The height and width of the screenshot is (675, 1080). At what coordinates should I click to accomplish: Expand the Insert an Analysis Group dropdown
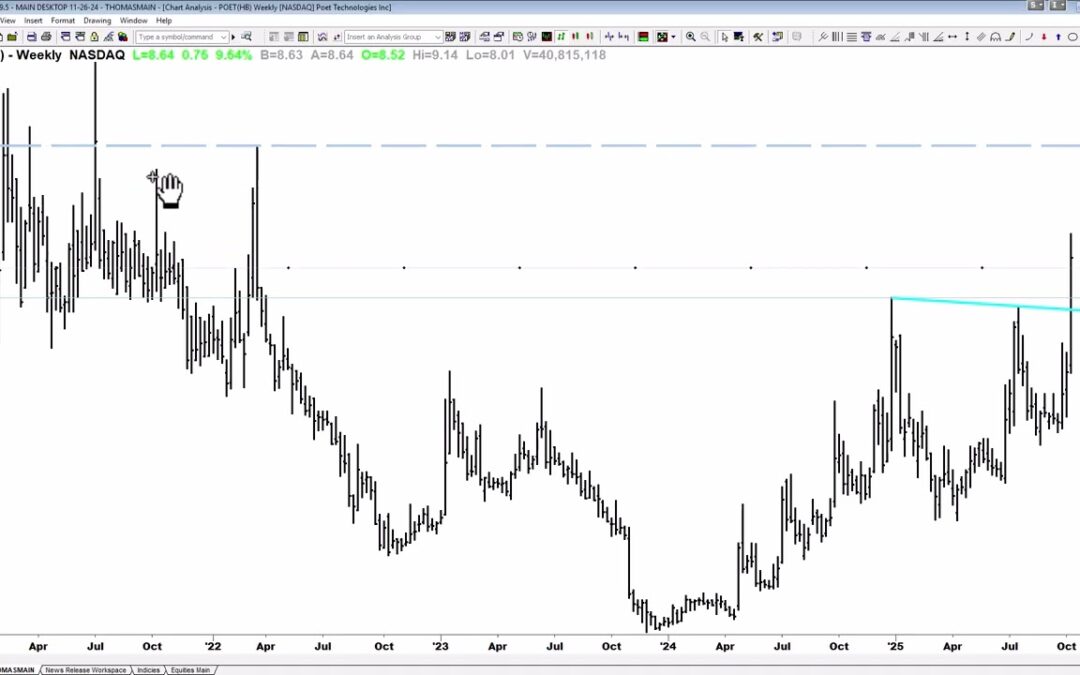coord(437,37)
